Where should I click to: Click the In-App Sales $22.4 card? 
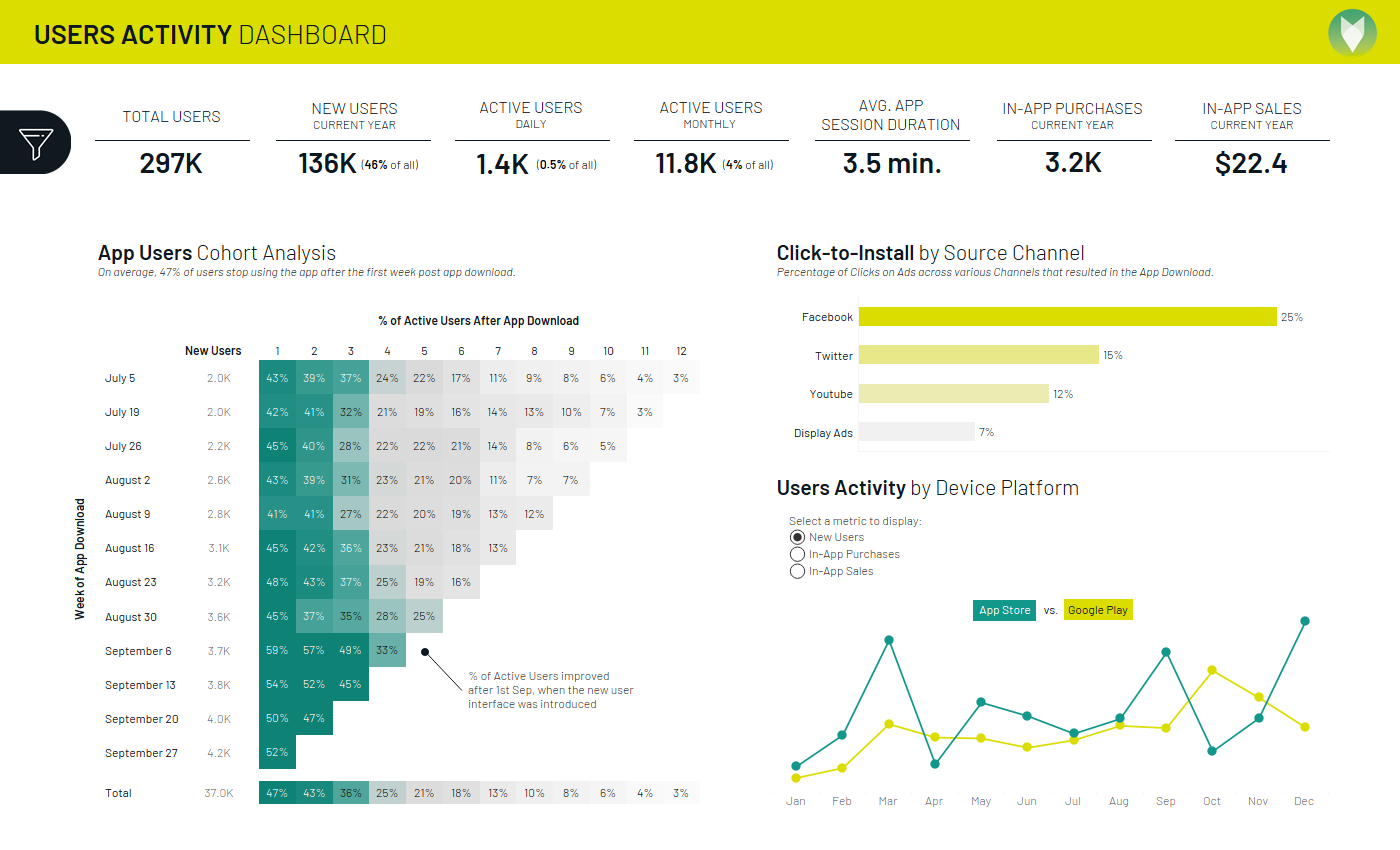click(1251, 142)
